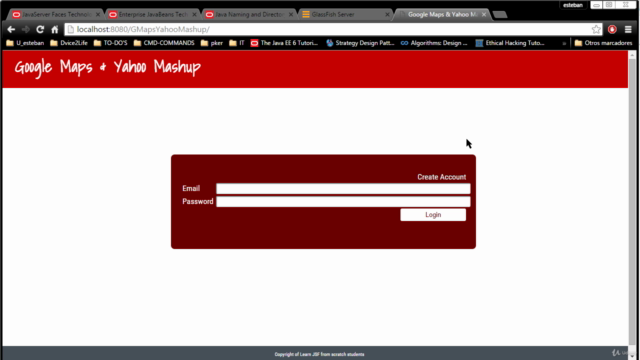Expand the hidden bookmarks overflow chevron
This screenshot has width=640, height=360.
(564, 43)
